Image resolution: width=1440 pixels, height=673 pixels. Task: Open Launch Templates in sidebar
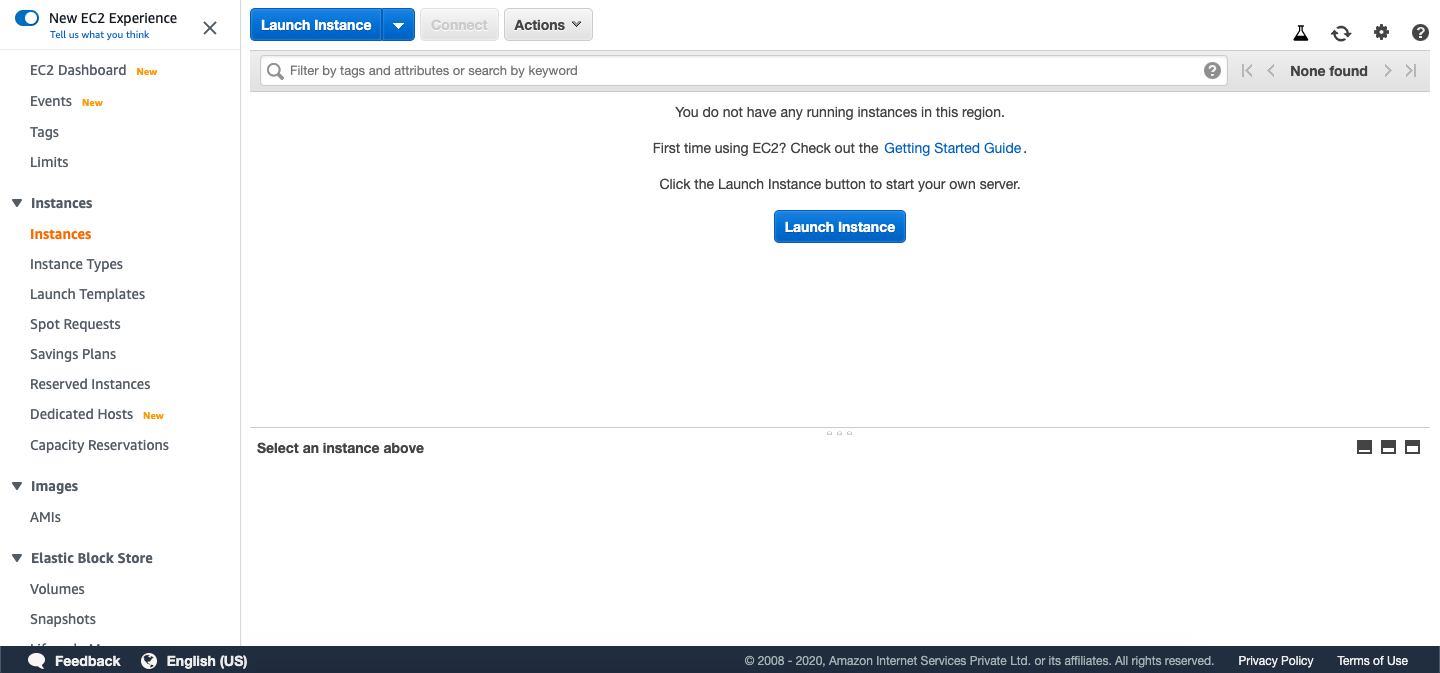(x=87, y=294)
